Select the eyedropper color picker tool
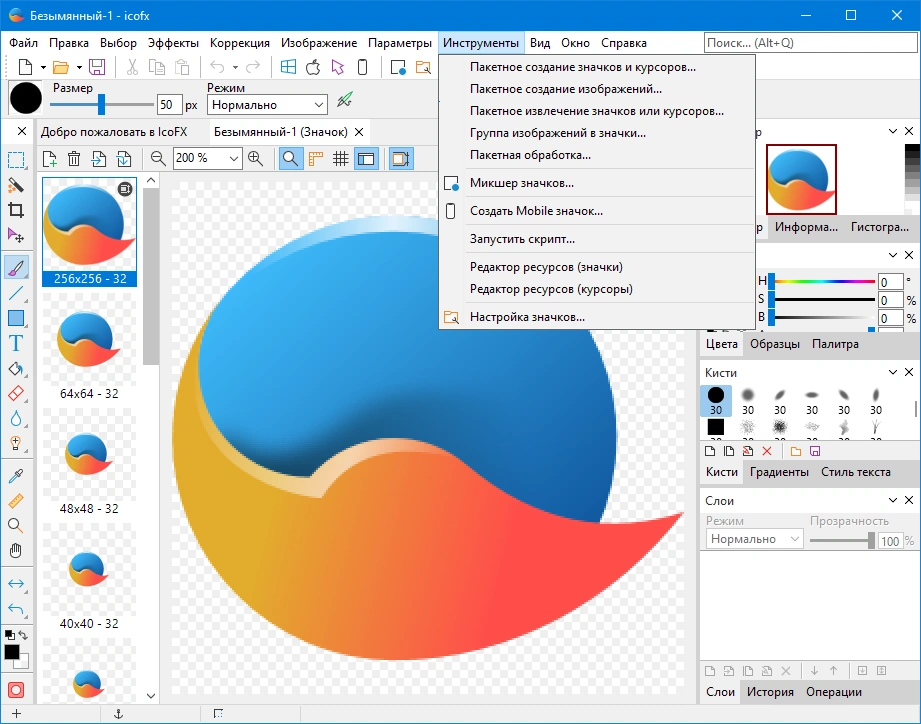This screenshot has height=724, width=921. pos(16,476)
